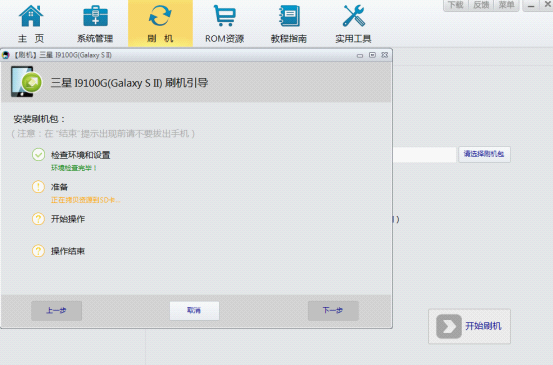Click the 开始操作 question mark icon
The image size is (553, 365).
pos(38,219)
